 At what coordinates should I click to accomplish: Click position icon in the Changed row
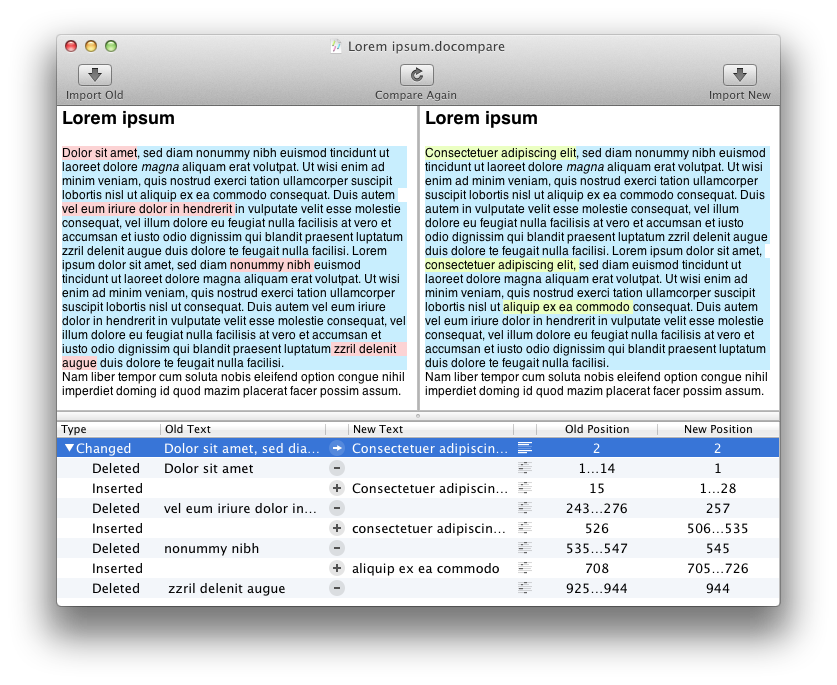pos(525,449)
